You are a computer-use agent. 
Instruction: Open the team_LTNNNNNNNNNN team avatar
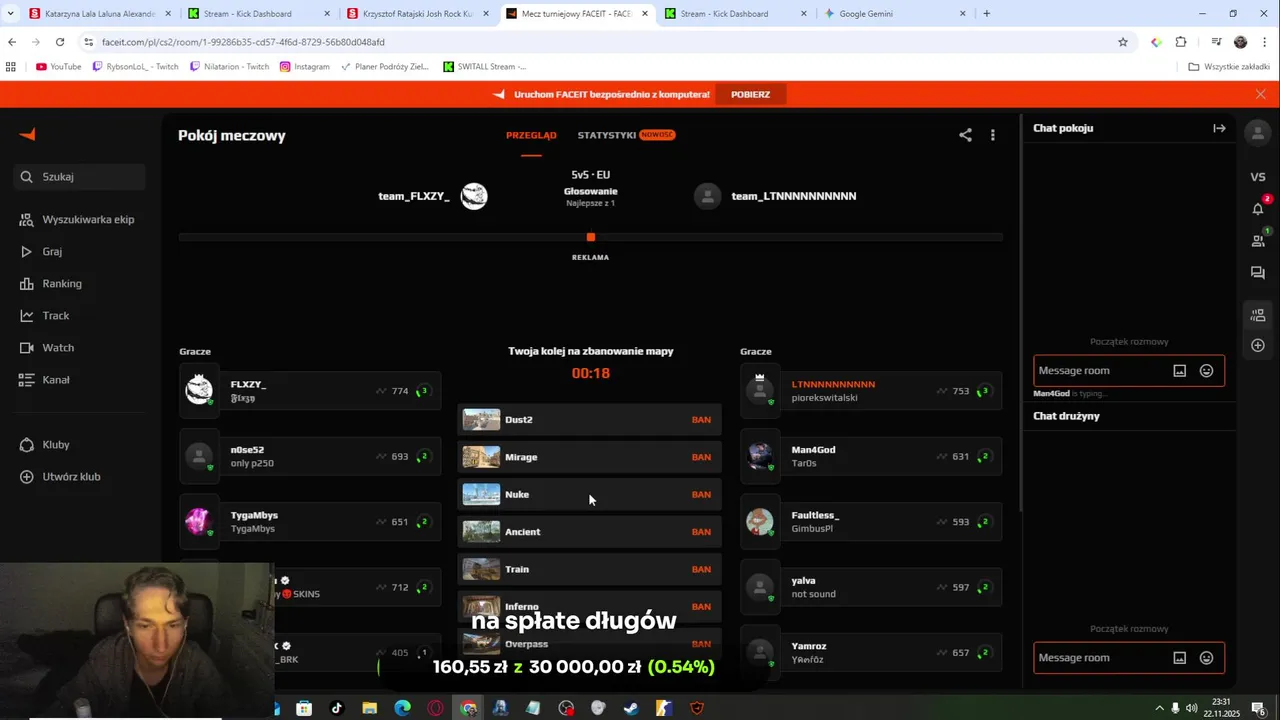click(x=708, y=196)
